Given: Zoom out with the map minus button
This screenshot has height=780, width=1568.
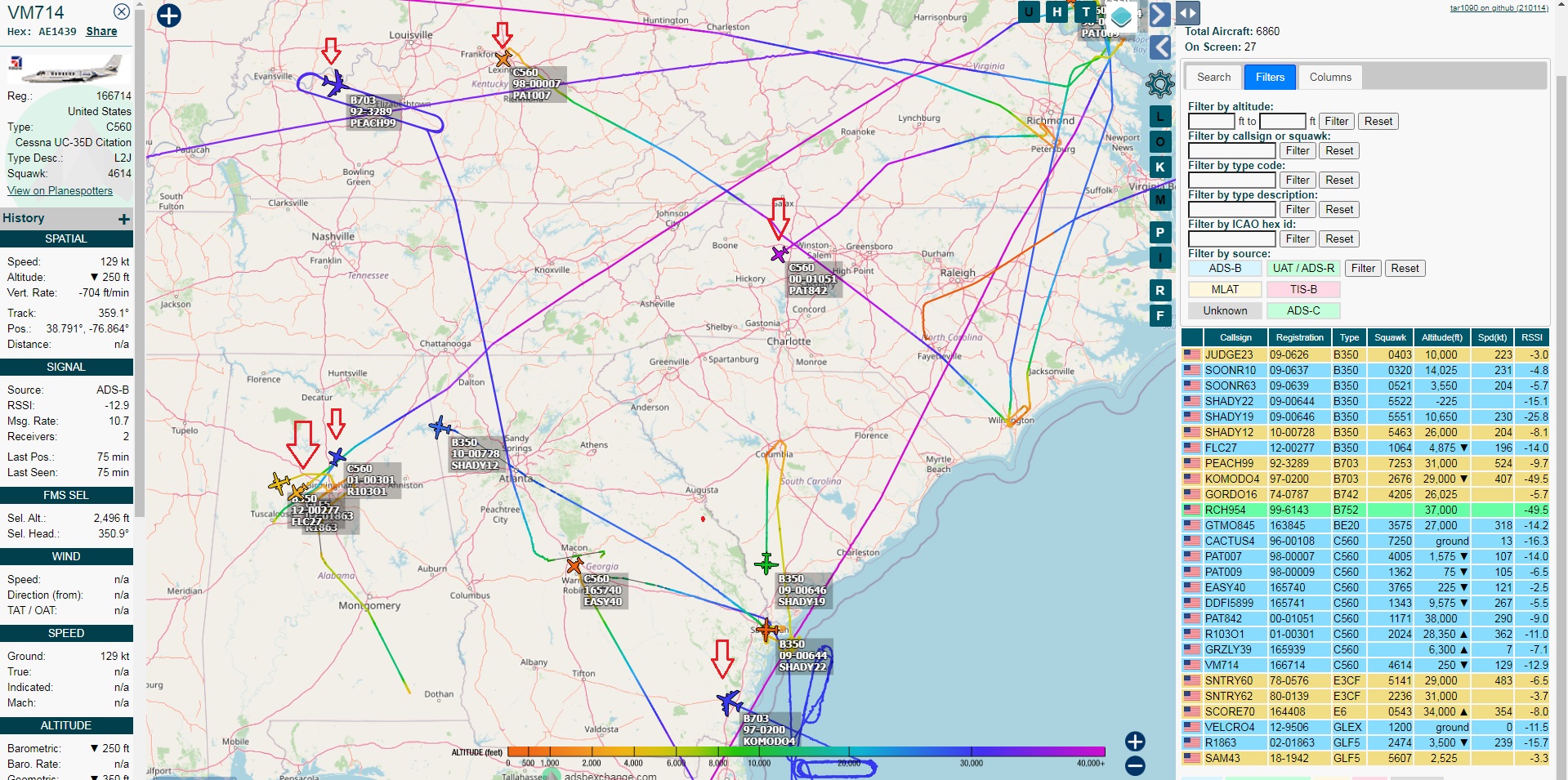Looking at the screenshot, I should pos(1135,766).
